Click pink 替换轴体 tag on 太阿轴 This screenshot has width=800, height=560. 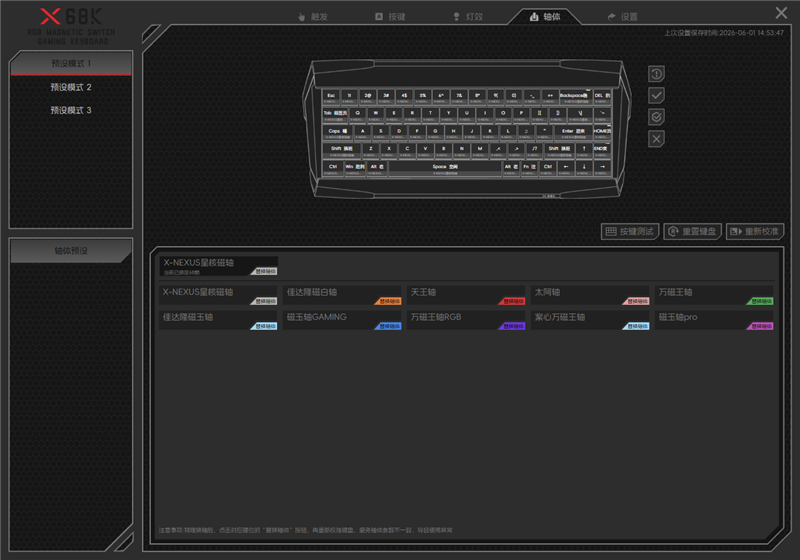click(x=636, y=301)
